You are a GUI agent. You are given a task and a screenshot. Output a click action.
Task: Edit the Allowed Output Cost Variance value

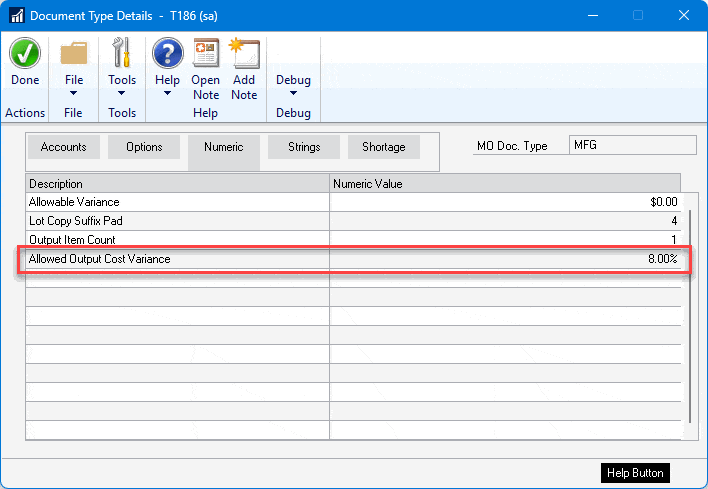coord(505,259)
